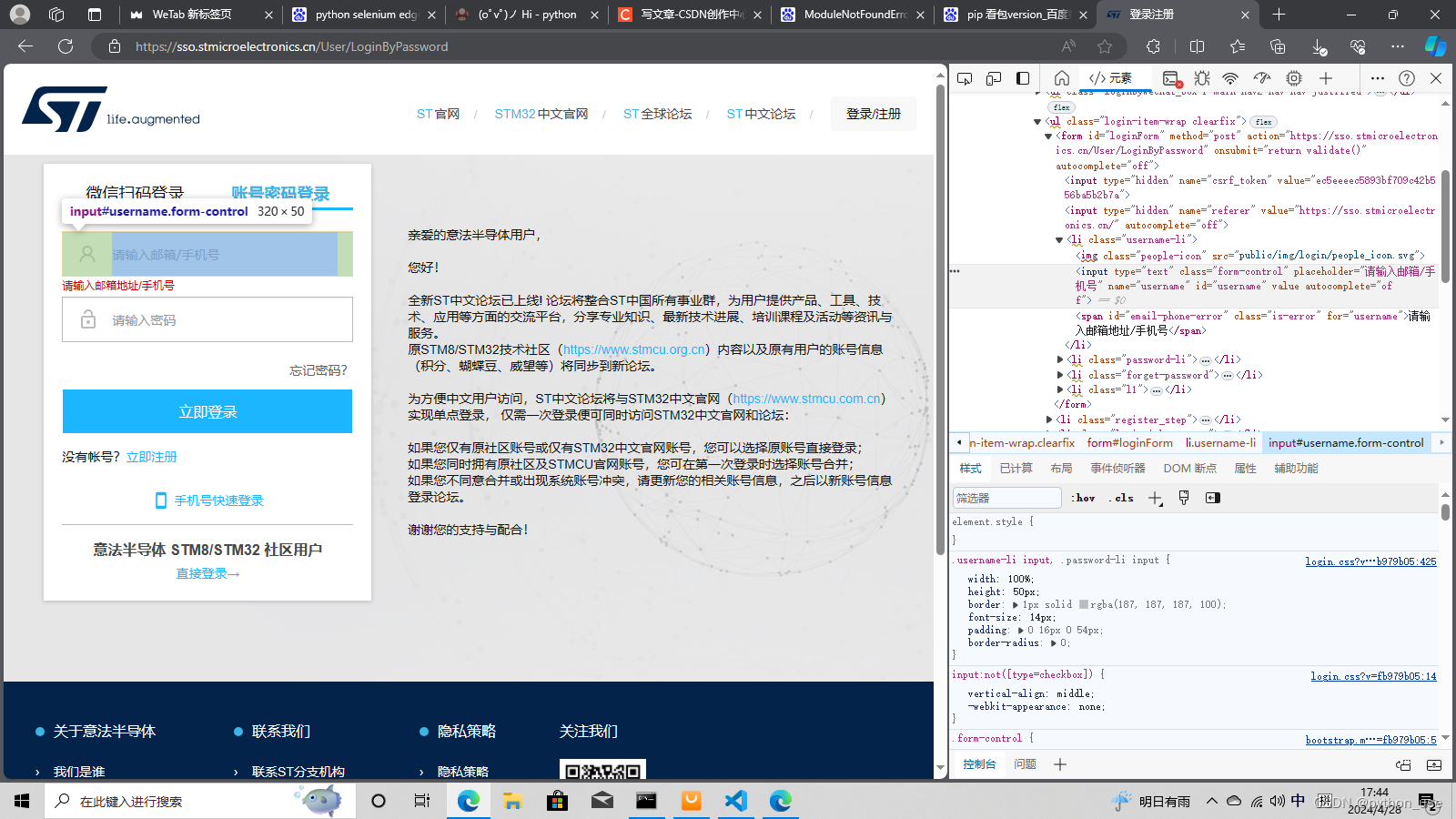Open the Sources bug icon tool
The image size is (1456, 819).
[x=1202, y=78]
